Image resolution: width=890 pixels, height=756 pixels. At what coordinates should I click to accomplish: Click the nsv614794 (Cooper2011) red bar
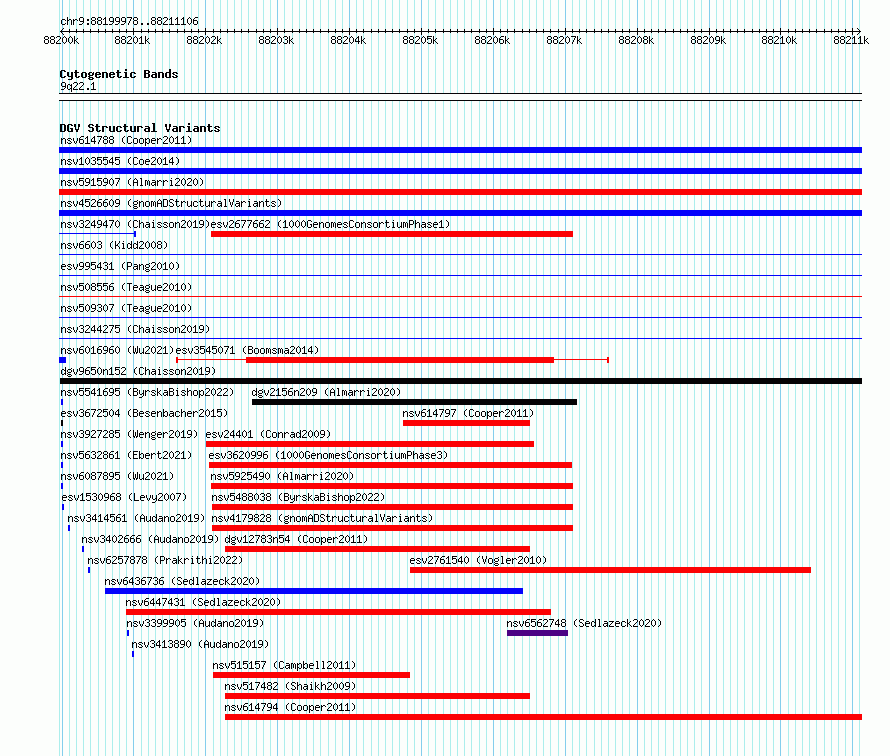[x=544, y=717]
